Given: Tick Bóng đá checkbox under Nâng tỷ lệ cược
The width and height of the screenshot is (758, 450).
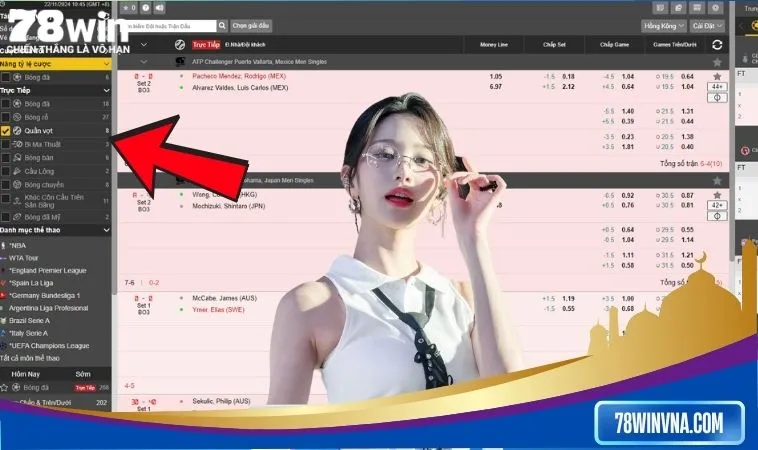Looking at the screenshot, I should [x=5, y=77].
